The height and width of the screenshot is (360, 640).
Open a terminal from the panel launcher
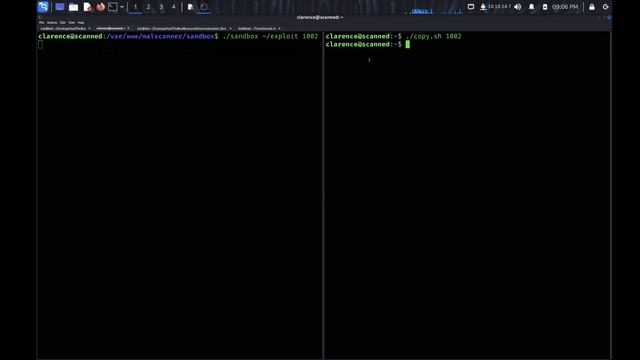pos(113,7)
